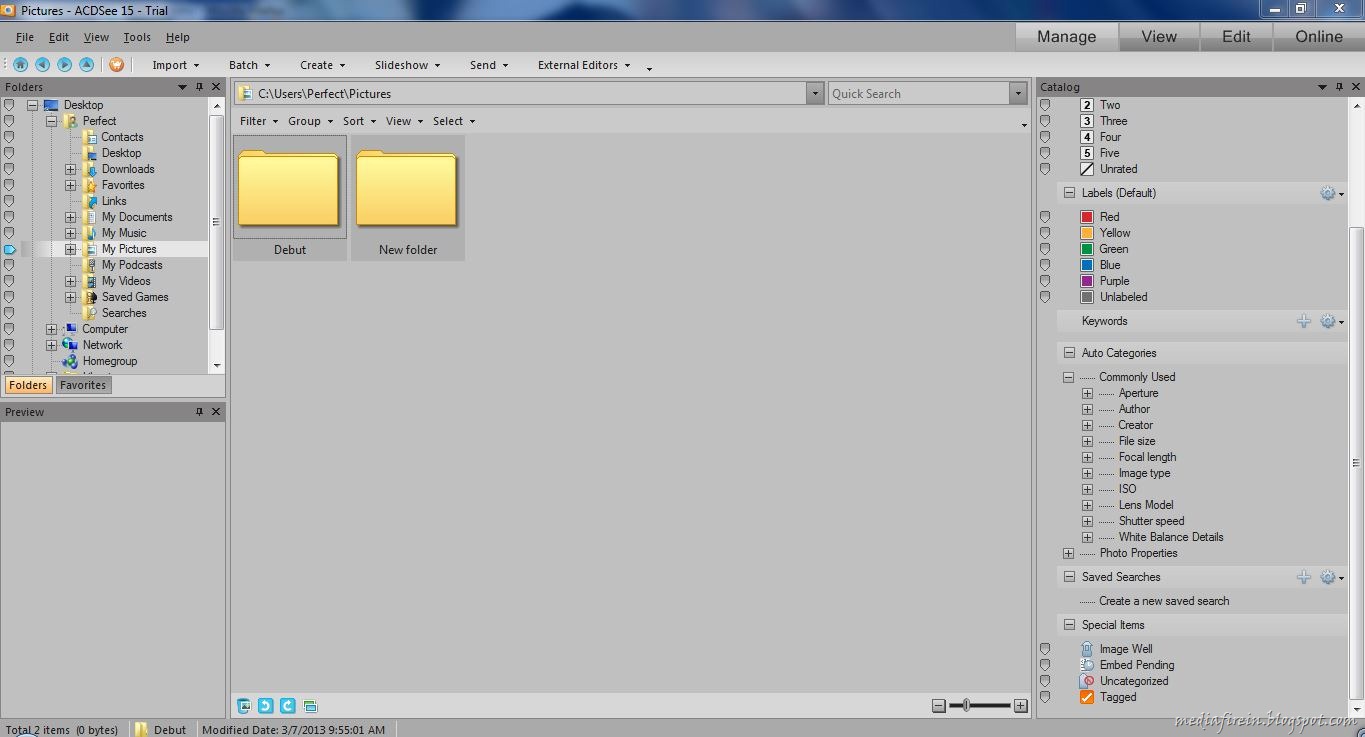Click the orange Tagged checkmark icon
1365x737 pixels.
1087,697
